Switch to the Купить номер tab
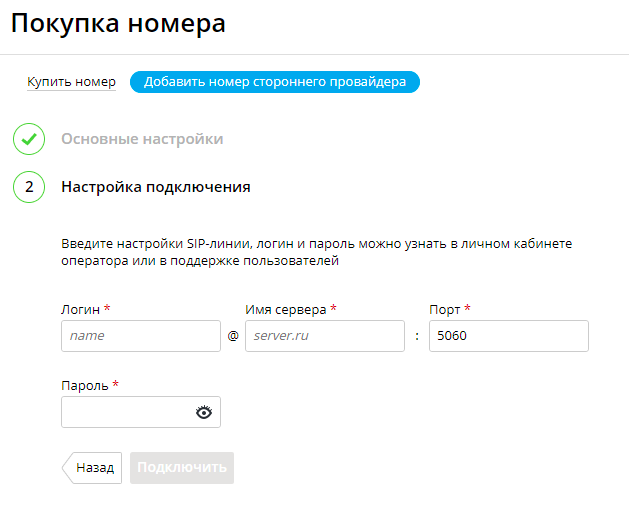This screenshot has height=517, width=629. tap(71, 82)
